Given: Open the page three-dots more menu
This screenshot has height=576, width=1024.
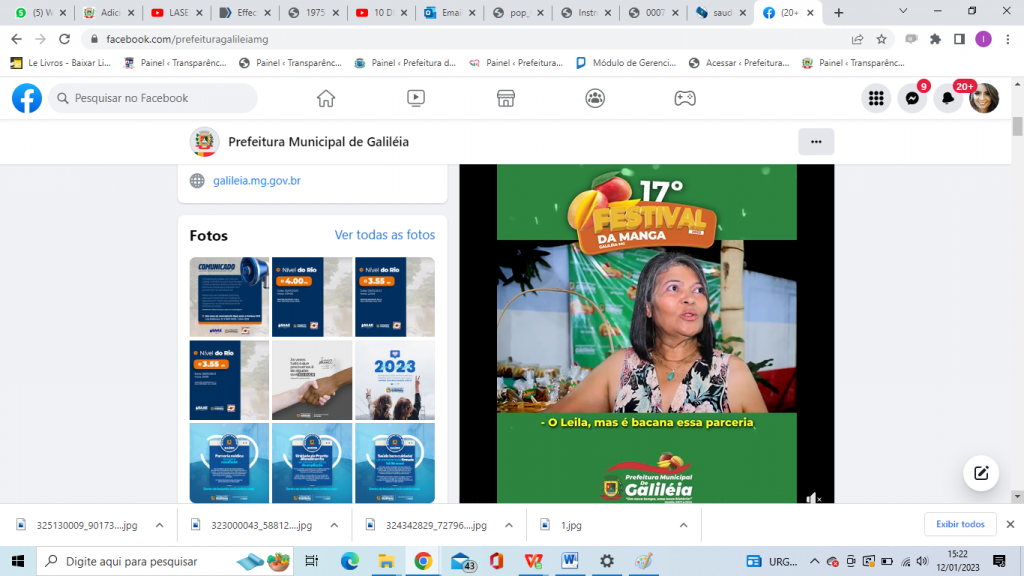Looking at the screenshot, I should coord(816,142).
